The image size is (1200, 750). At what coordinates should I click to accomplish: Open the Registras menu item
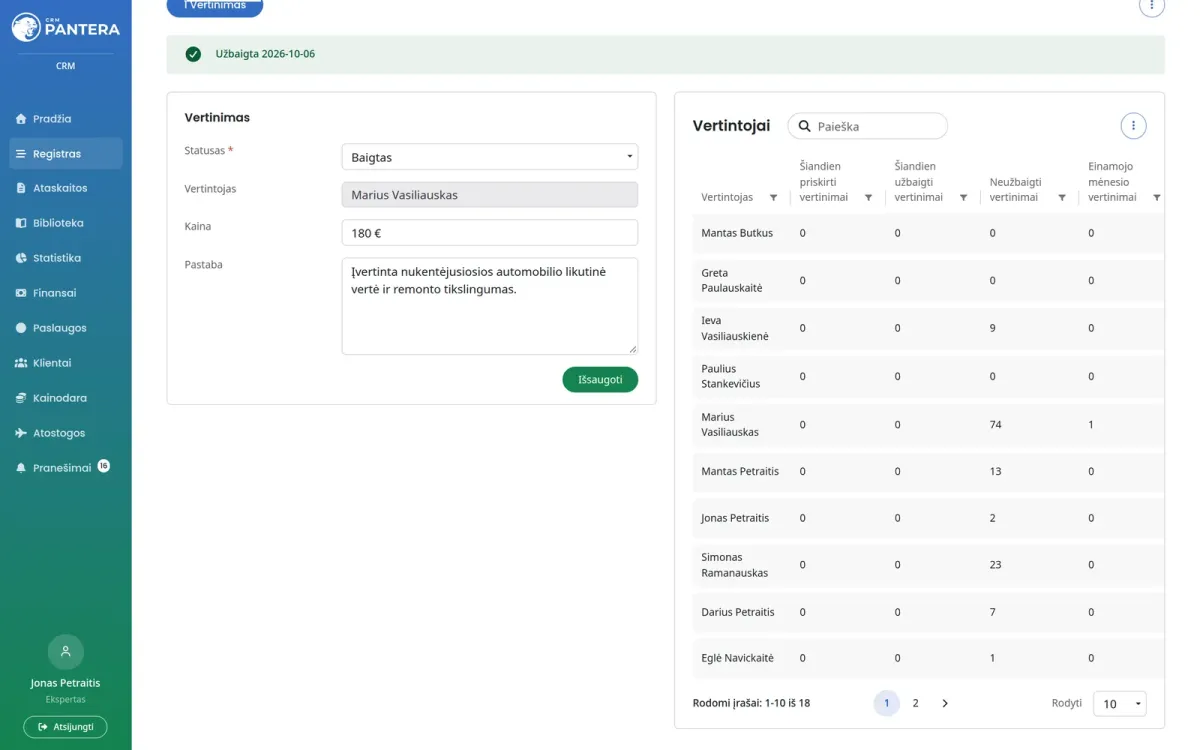click(x=66, y=154)
